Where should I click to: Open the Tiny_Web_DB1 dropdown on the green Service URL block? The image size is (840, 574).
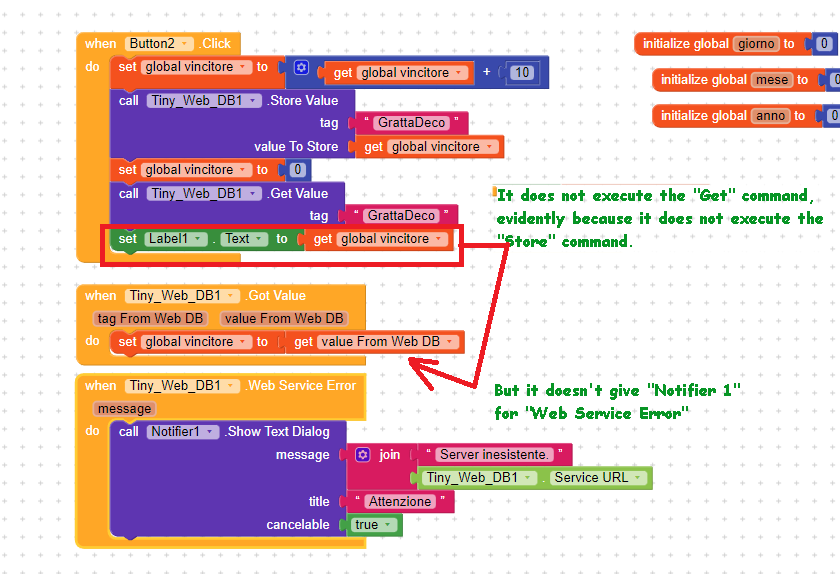click(x=528, y=478)
